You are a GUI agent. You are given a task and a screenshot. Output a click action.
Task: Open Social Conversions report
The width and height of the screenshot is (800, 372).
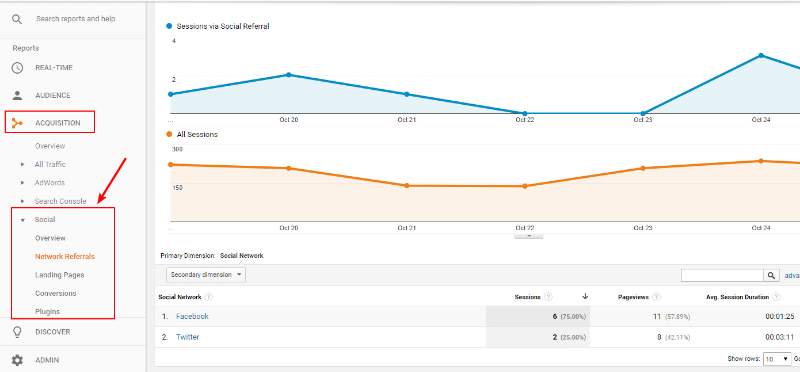click(x=56, y=293)
